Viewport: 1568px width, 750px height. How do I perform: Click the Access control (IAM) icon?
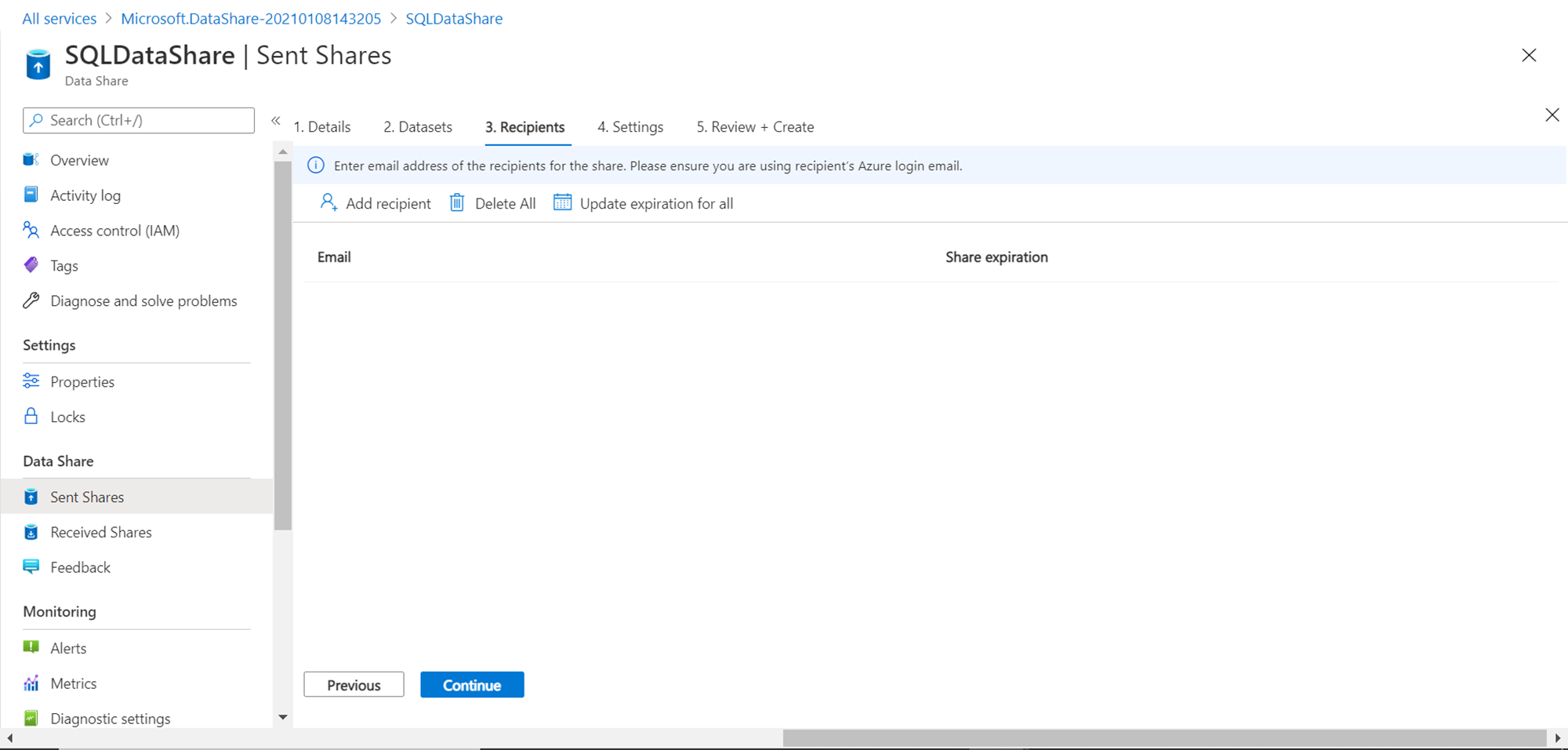(31, 230)
